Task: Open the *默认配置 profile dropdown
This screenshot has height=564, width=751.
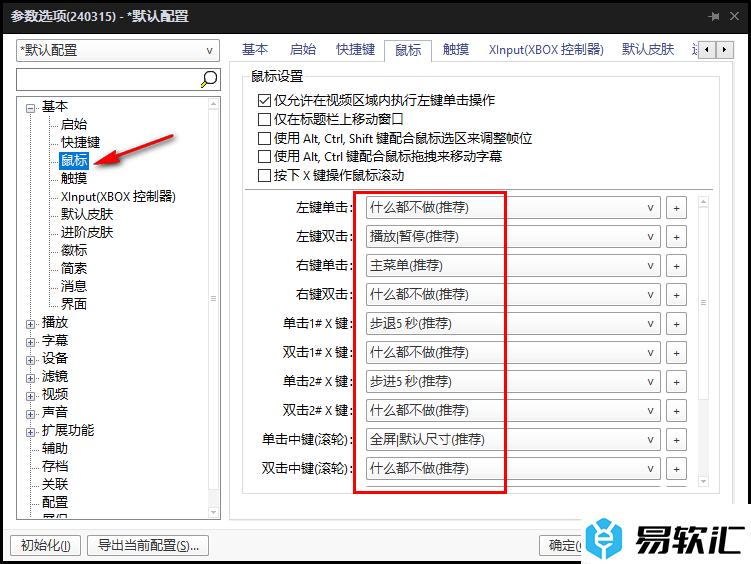Action: point(118,50)
